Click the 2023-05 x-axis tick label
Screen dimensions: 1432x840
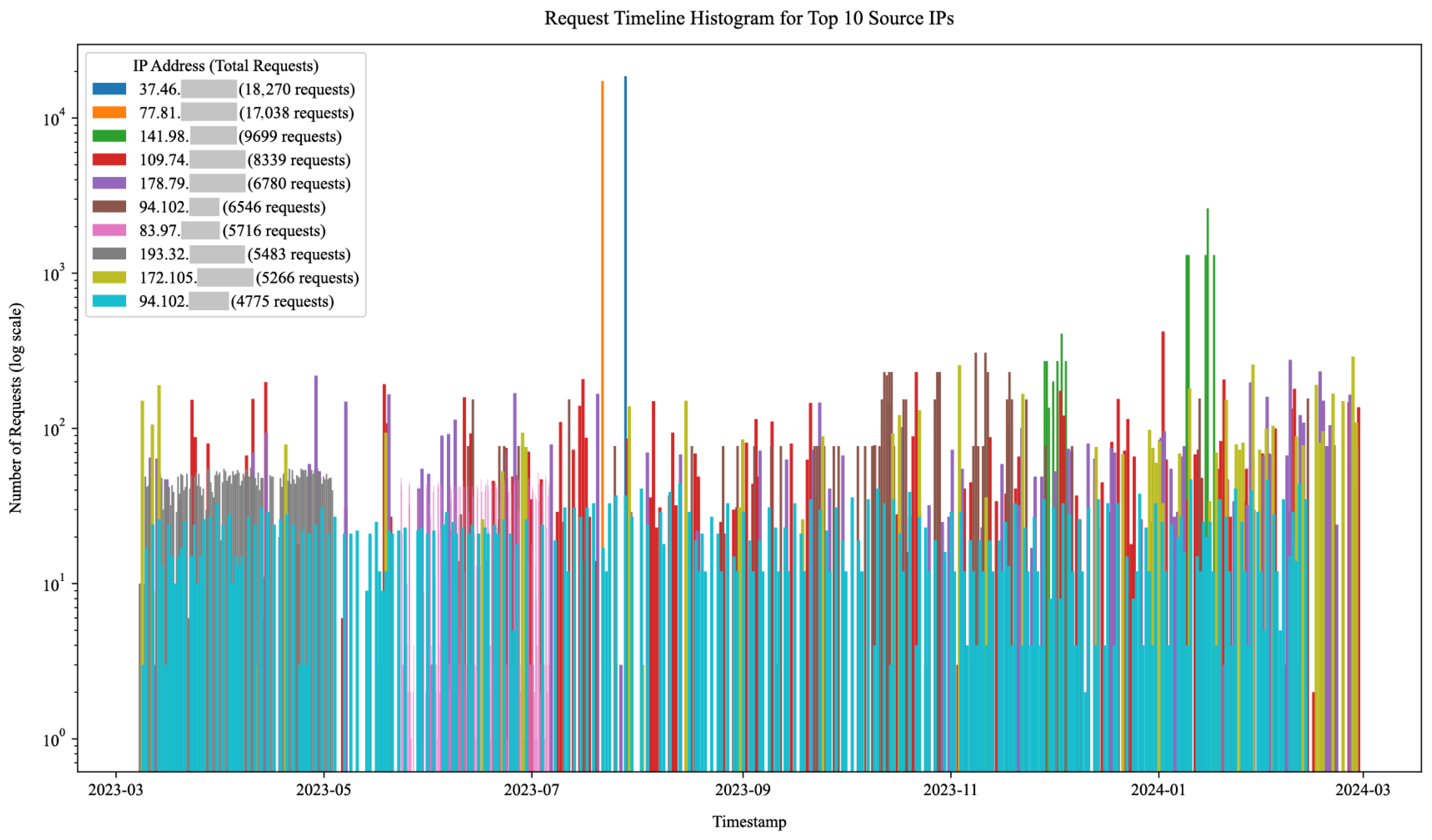(x=324, y=790)
